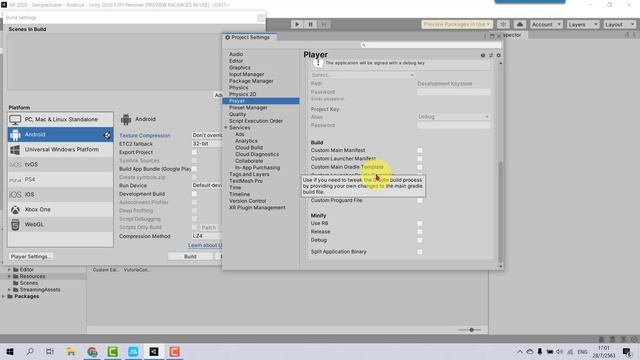This screenshot has height=360, width=640.
Task: Toggle Minify Release checkbox
Action: [420, 232]
